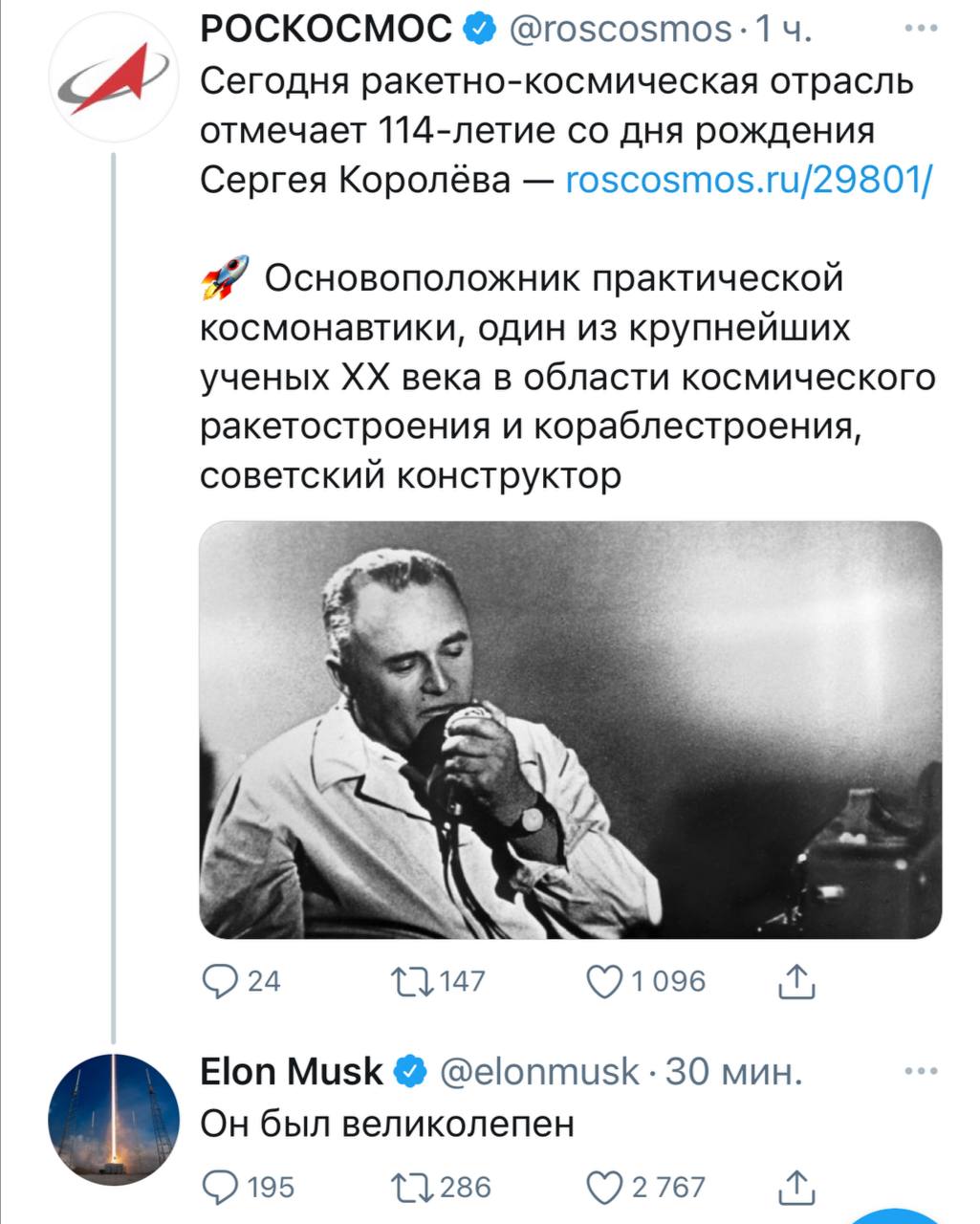The width and height of the screenshot is (980, 1224).
Task: Open Elon Musk's reply text "Он был великолепен"
Action: pyautogui.click(x=387, y=1123)
